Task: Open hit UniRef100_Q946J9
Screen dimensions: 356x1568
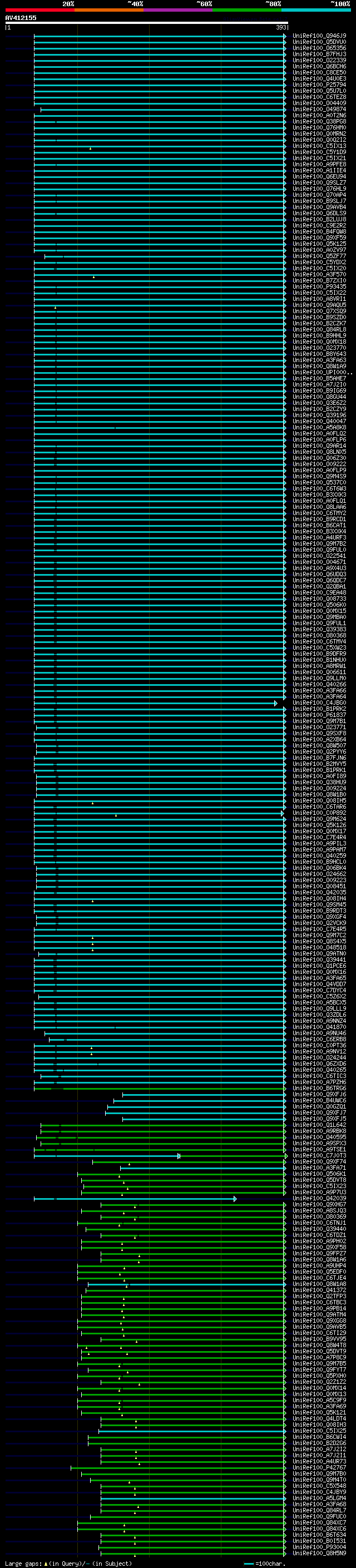Action: click(x=319, y=36)
